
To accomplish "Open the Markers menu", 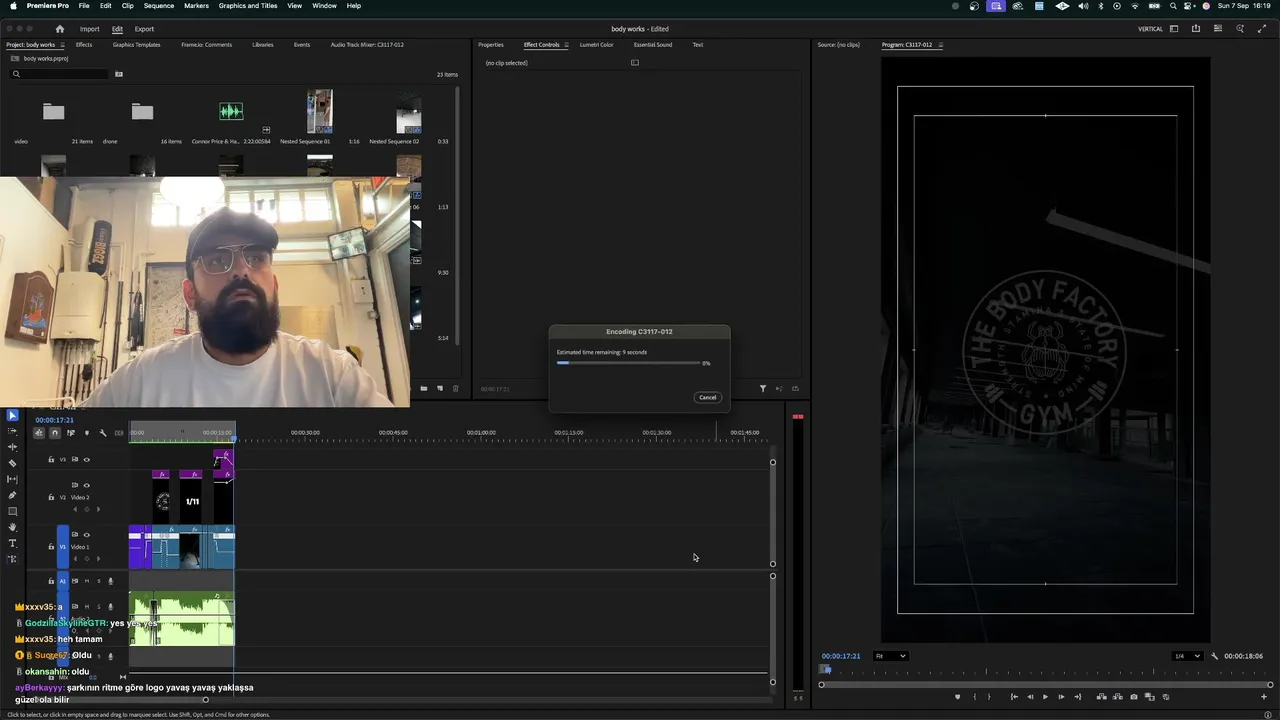I will coord(196,6).
